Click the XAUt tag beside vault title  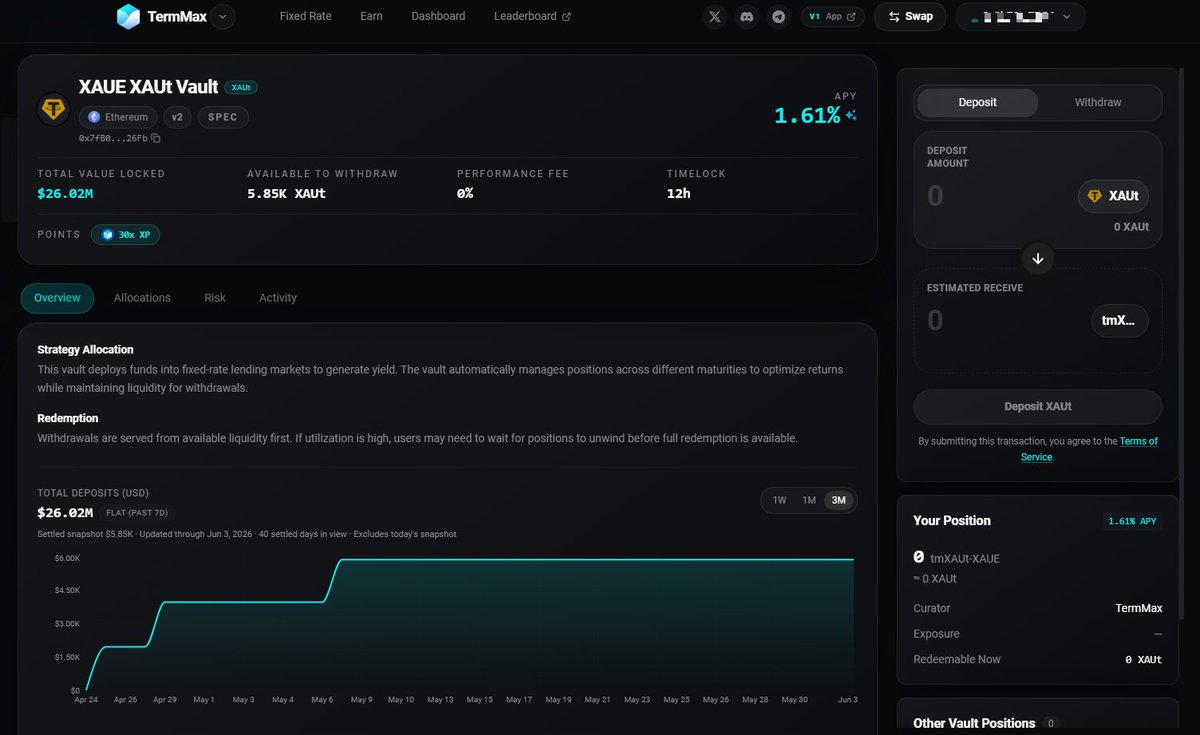click(241, 88)
